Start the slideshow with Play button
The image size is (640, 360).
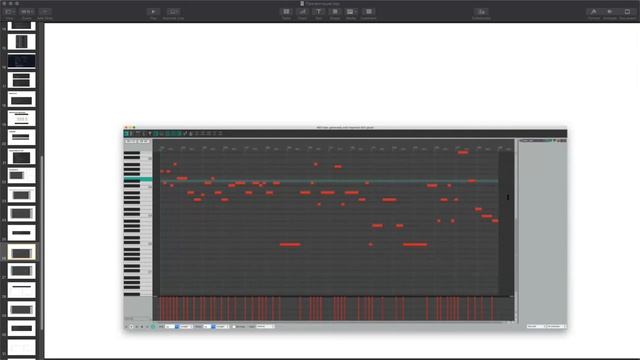click(x=153, y=12)
